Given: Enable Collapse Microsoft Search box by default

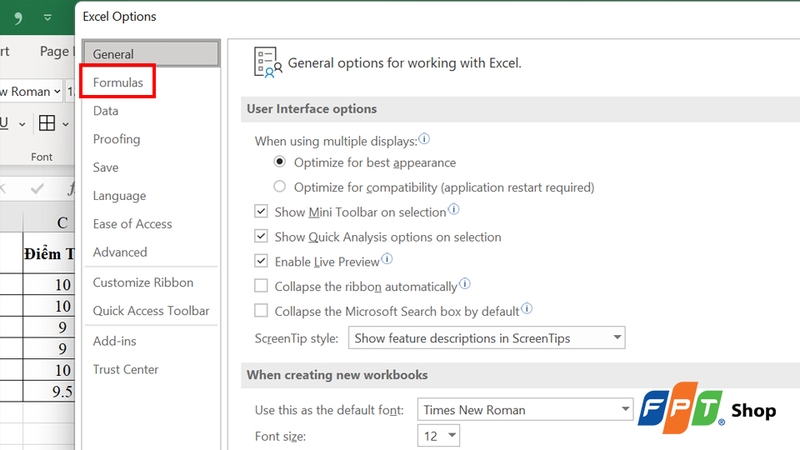Looking at the screenshot, I should 261,310.
